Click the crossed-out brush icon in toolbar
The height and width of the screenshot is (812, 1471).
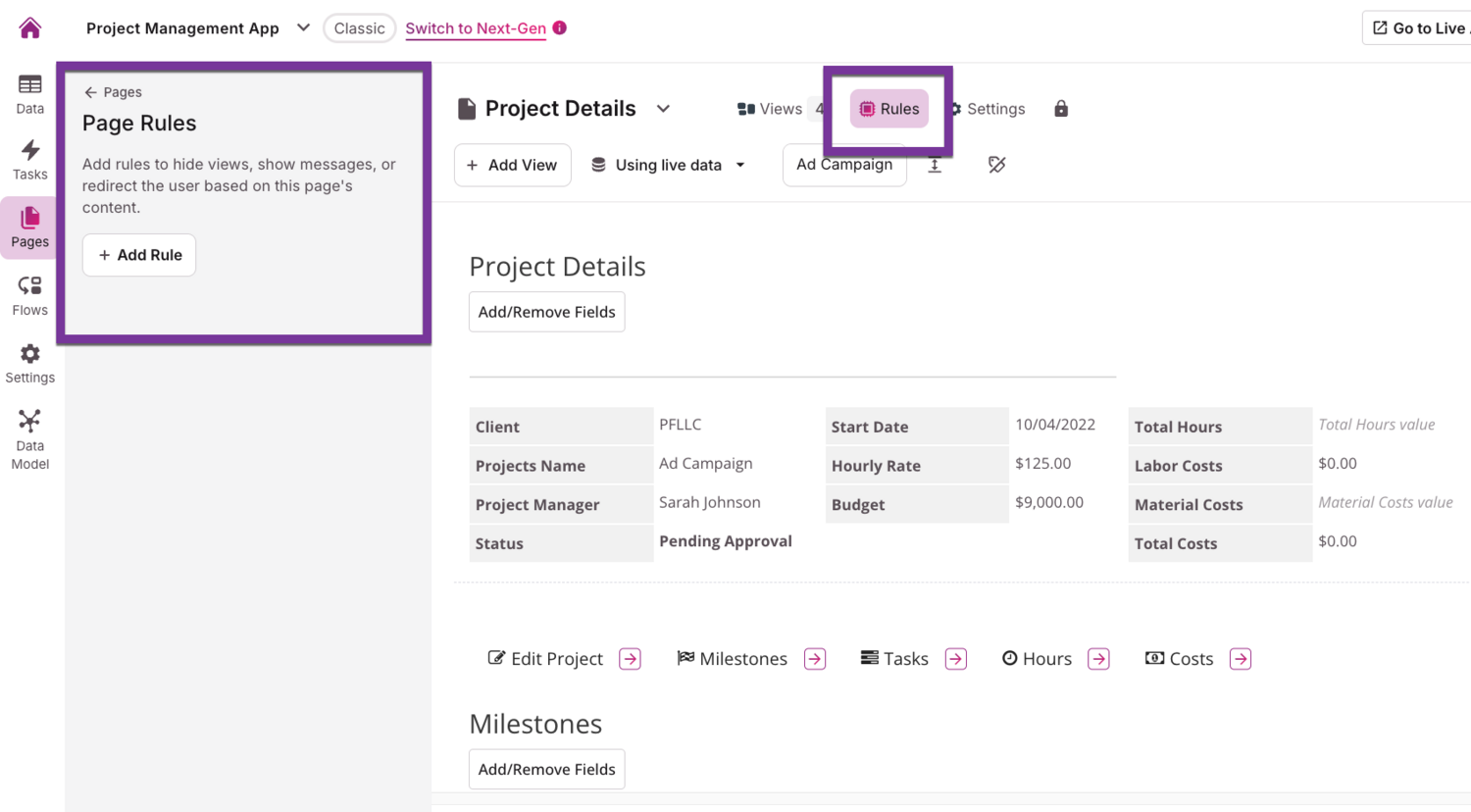click(996, 165)
